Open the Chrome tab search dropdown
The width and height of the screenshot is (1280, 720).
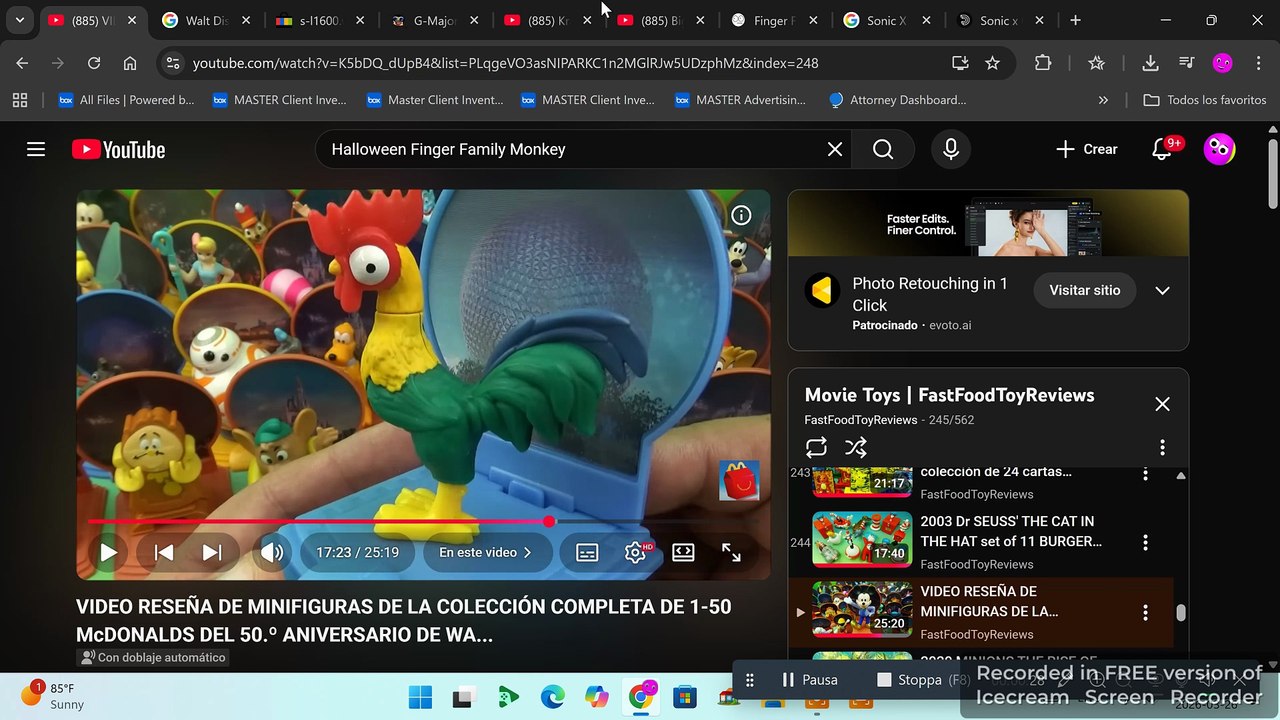point(20,20)
